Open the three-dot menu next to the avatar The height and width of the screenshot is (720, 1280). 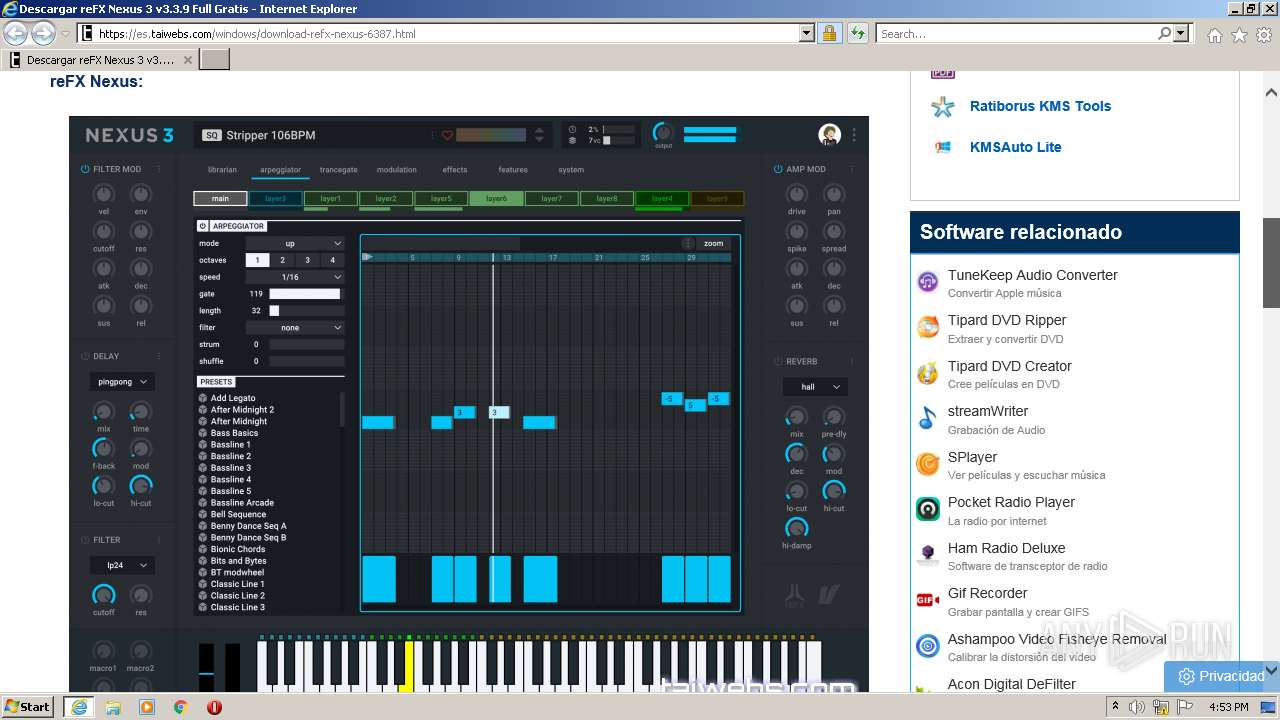point(854,135)
